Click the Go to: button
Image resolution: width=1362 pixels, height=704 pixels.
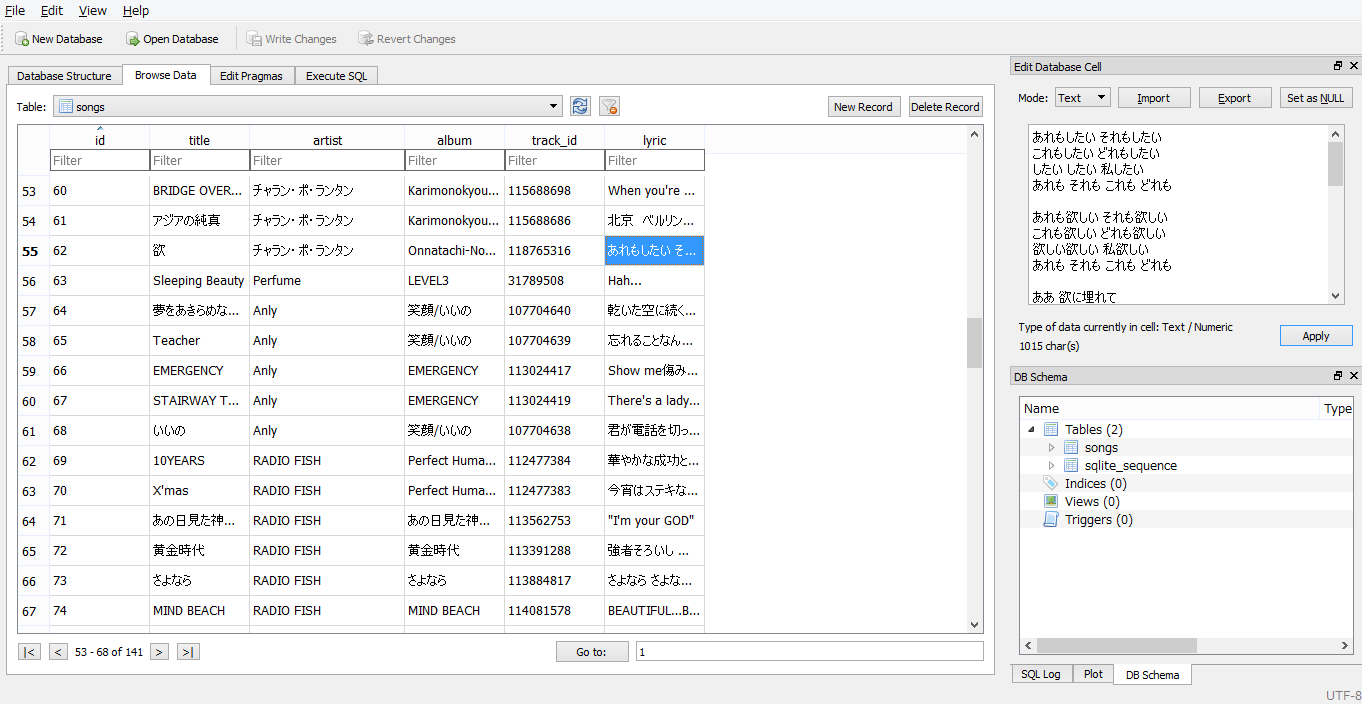click(x=592, y=652)
